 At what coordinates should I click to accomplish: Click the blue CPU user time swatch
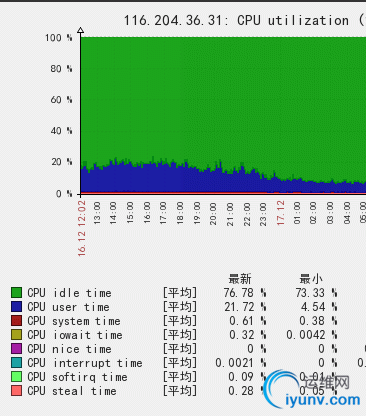[16, 307]
